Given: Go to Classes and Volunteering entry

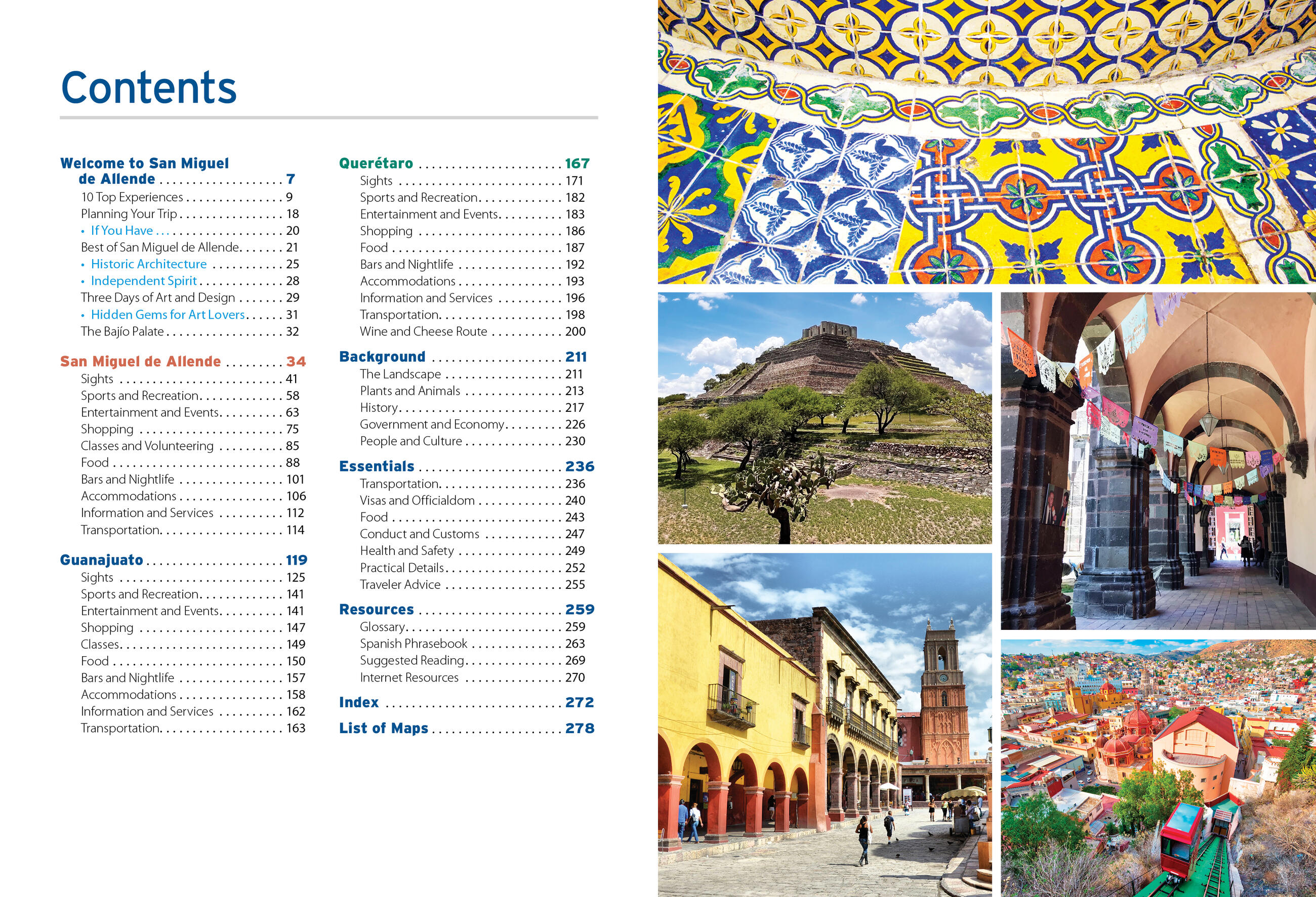Looking at the screenshot, I should 147,446.
